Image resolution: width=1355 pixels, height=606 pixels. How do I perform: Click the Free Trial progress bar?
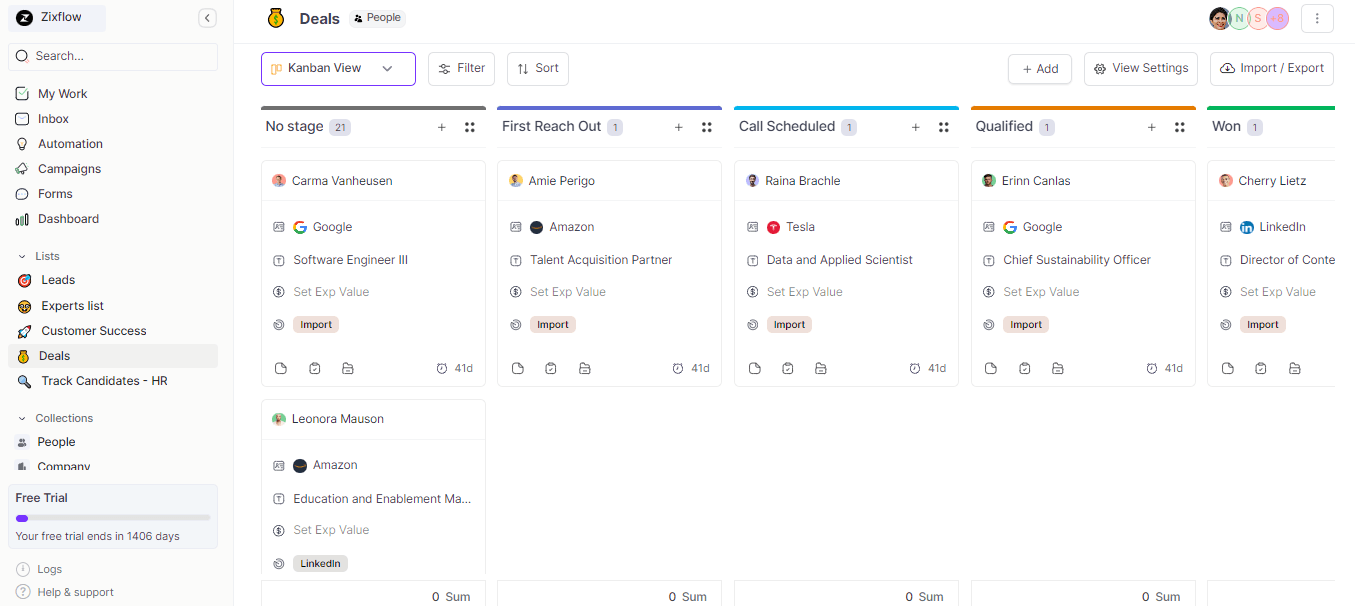pyautogui.click(x=112, y=517)
